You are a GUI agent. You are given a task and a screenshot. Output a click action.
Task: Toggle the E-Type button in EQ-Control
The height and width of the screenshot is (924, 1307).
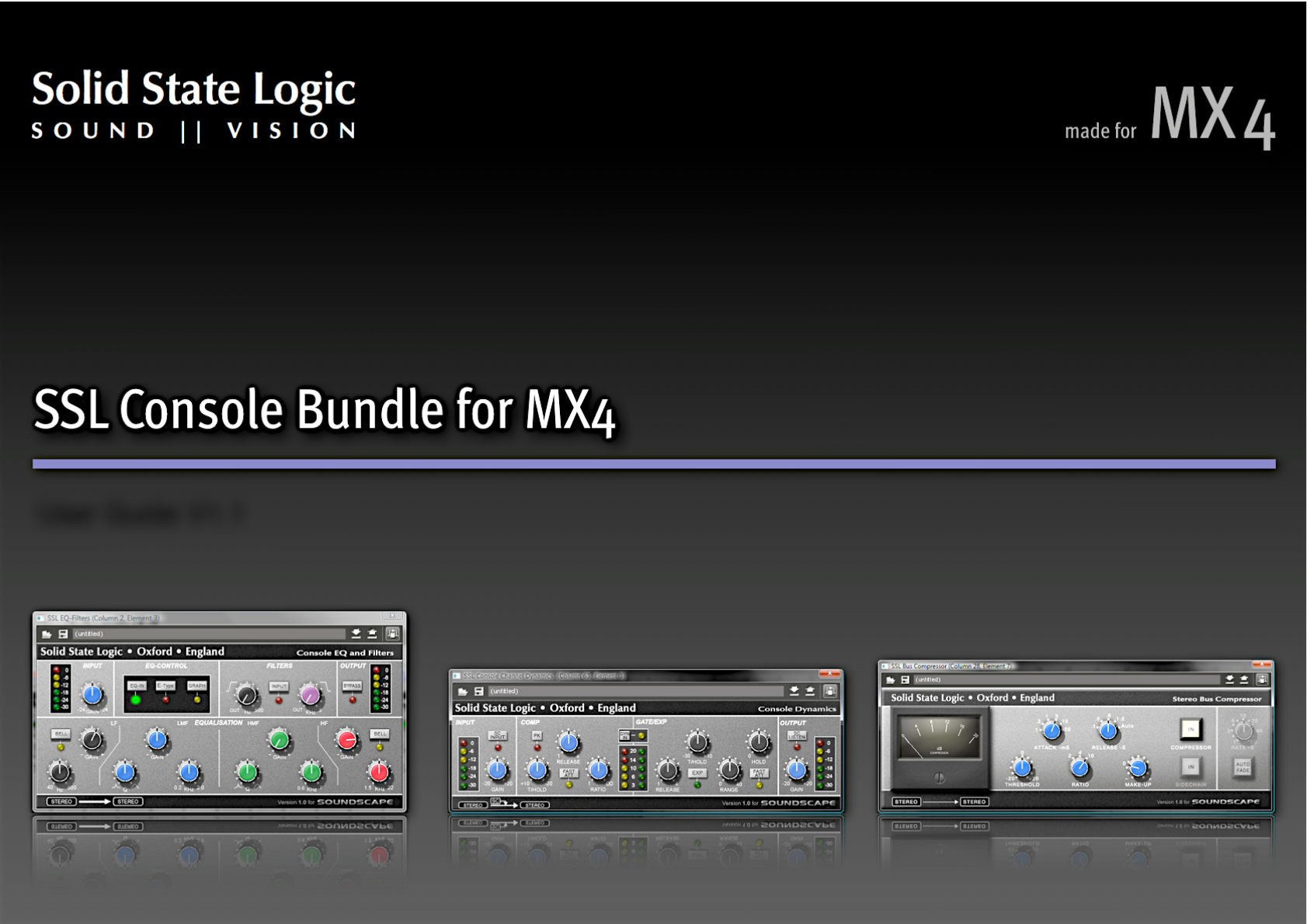click(x=165, y=686)
